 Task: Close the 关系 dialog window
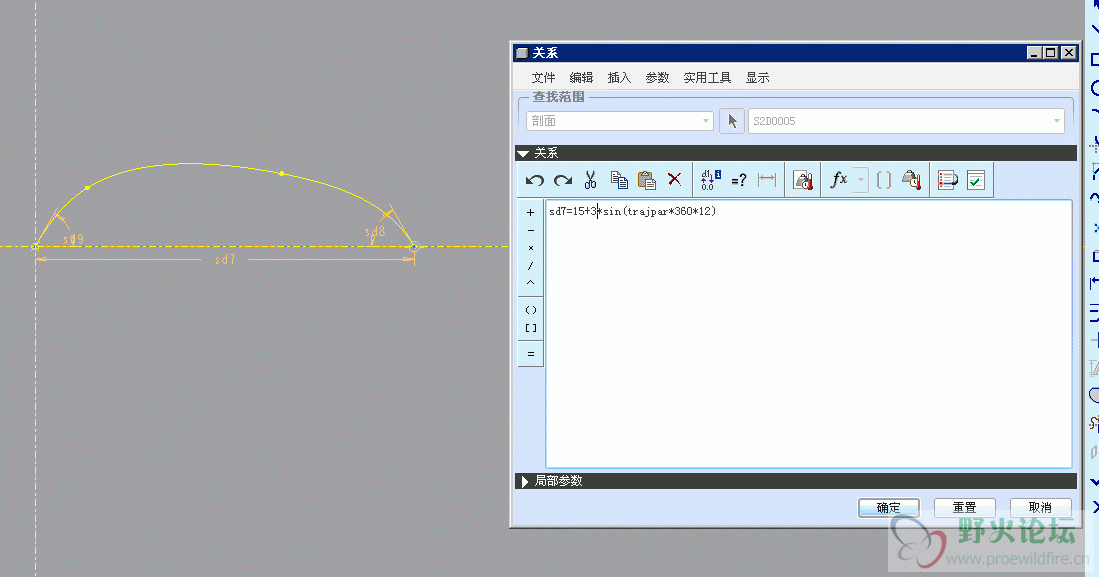click(1068, 53)
